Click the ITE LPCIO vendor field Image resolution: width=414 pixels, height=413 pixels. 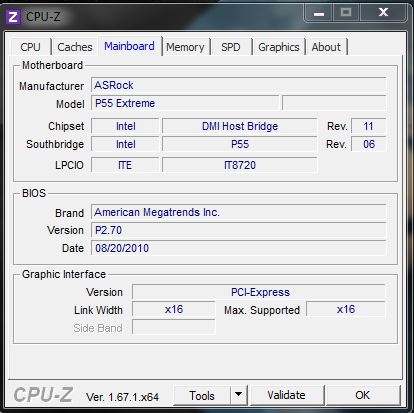tap(125, 165)
